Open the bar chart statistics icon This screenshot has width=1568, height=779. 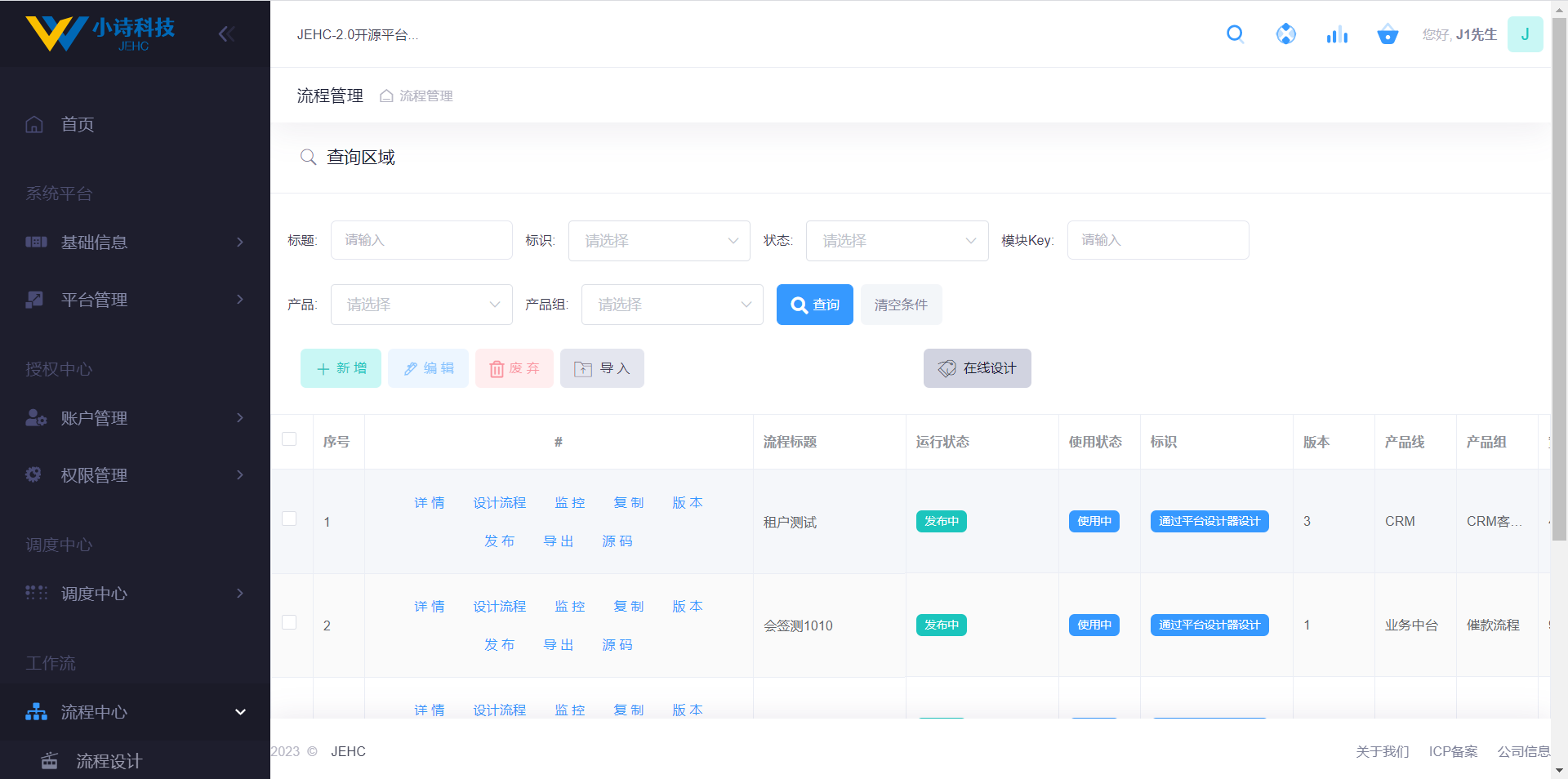coord(1337,34)
